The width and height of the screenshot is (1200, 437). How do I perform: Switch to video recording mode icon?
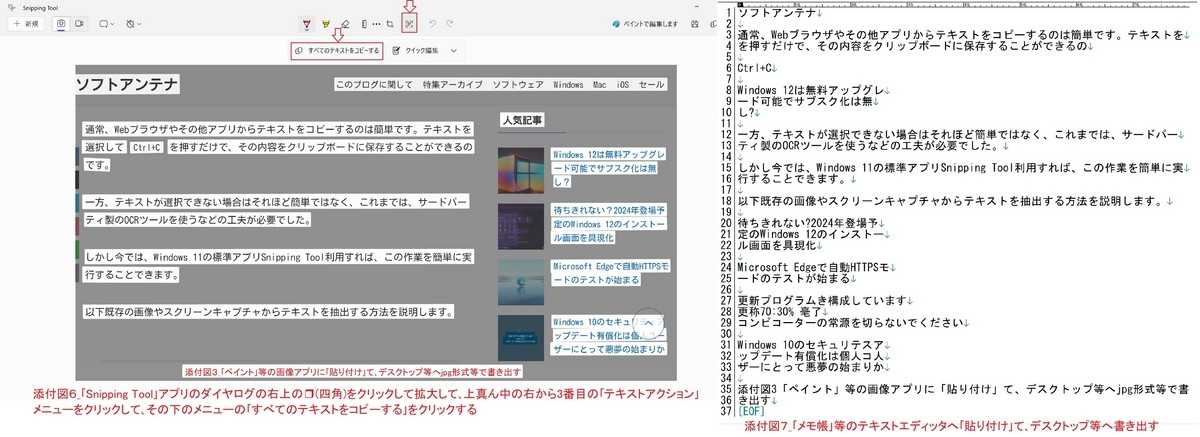coord(78,22)
